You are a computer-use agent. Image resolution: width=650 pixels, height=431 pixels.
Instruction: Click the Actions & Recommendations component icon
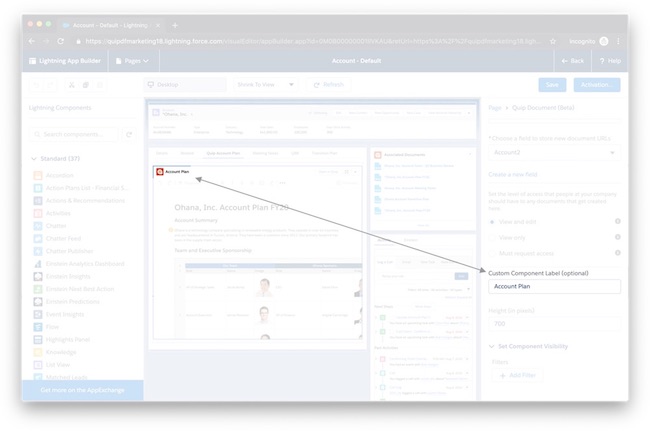coord(38,201)
